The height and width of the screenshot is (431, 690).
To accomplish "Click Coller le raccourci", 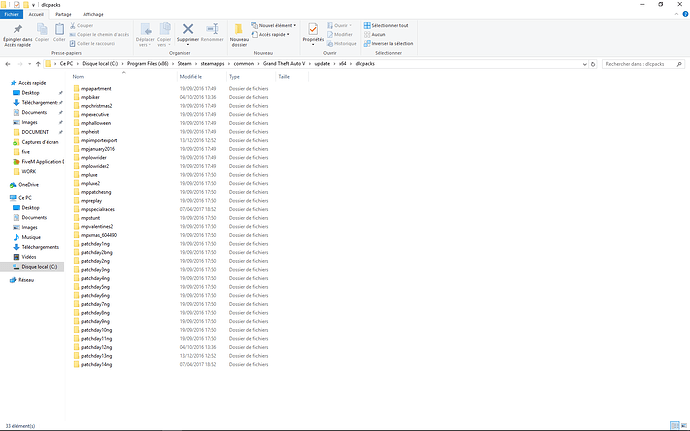I will pos(92,44).
